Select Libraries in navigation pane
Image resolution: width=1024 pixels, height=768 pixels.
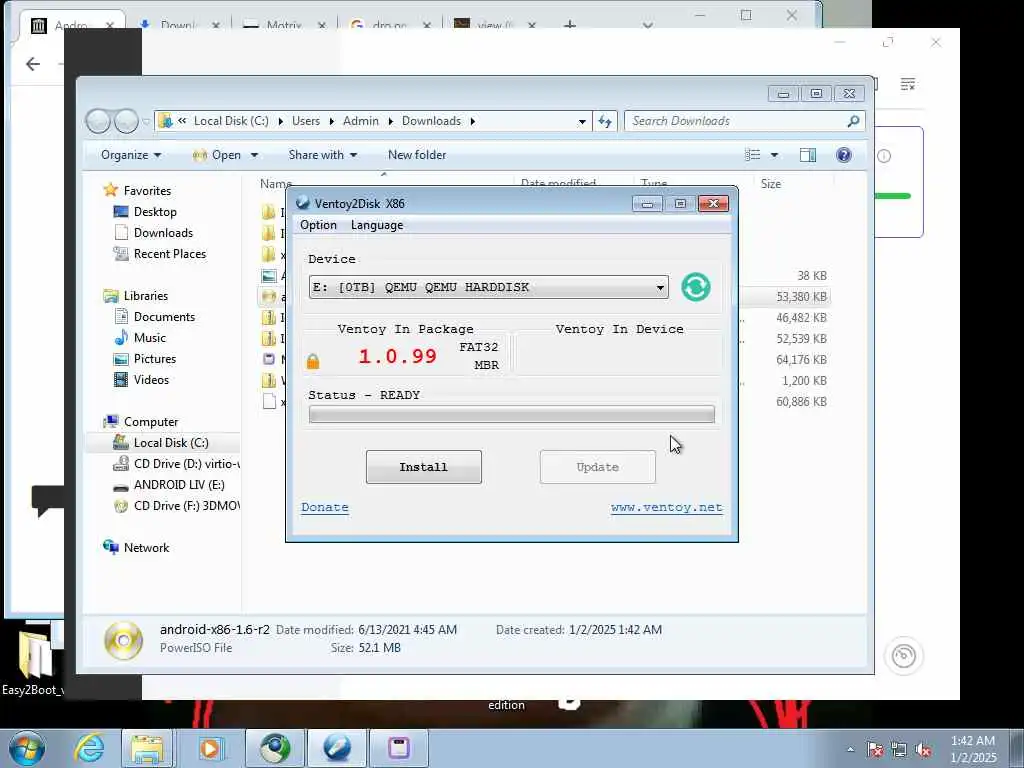point(146,296)
